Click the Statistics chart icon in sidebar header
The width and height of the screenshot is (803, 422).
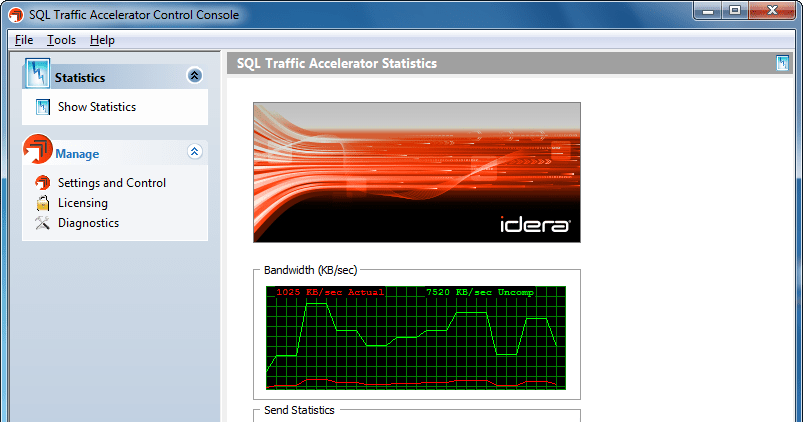[37, 73]
